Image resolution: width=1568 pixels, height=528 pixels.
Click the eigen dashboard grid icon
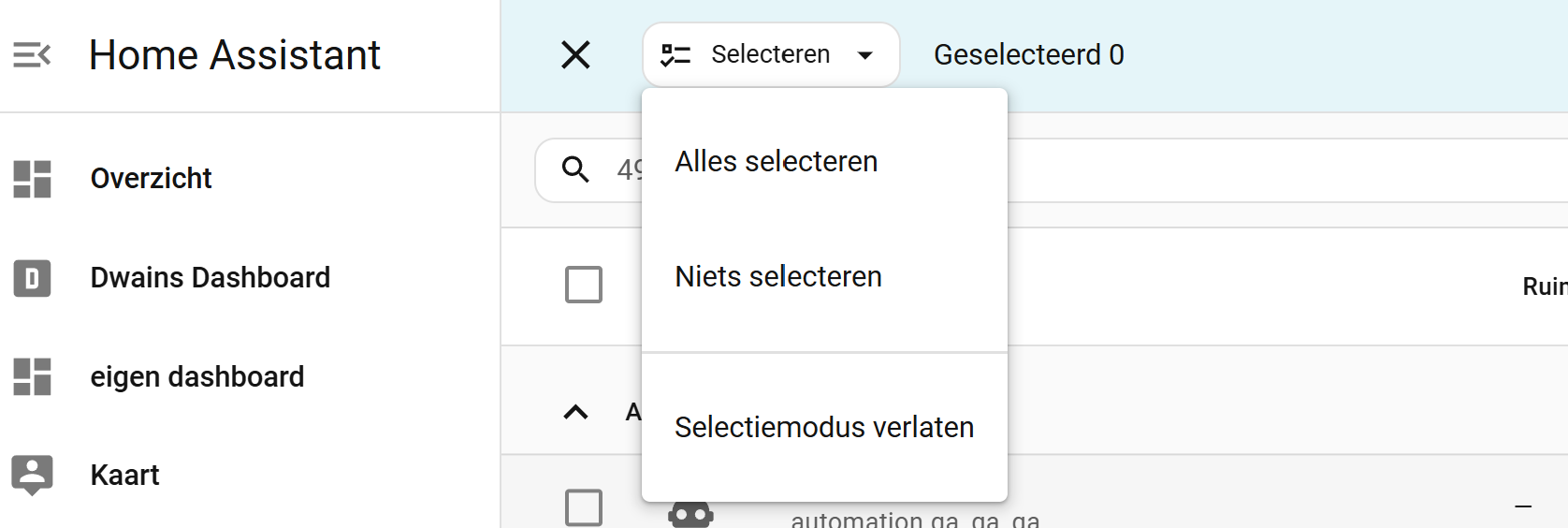[32, 377]
